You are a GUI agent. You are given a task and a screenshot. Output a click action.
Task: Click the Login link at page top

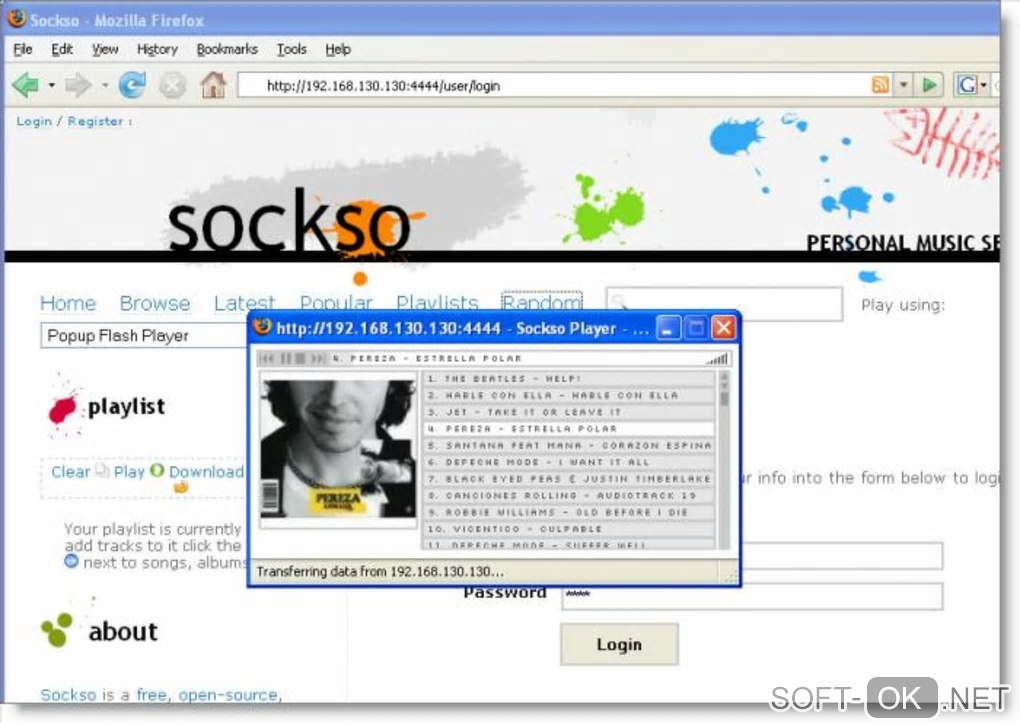pos(34,121)
